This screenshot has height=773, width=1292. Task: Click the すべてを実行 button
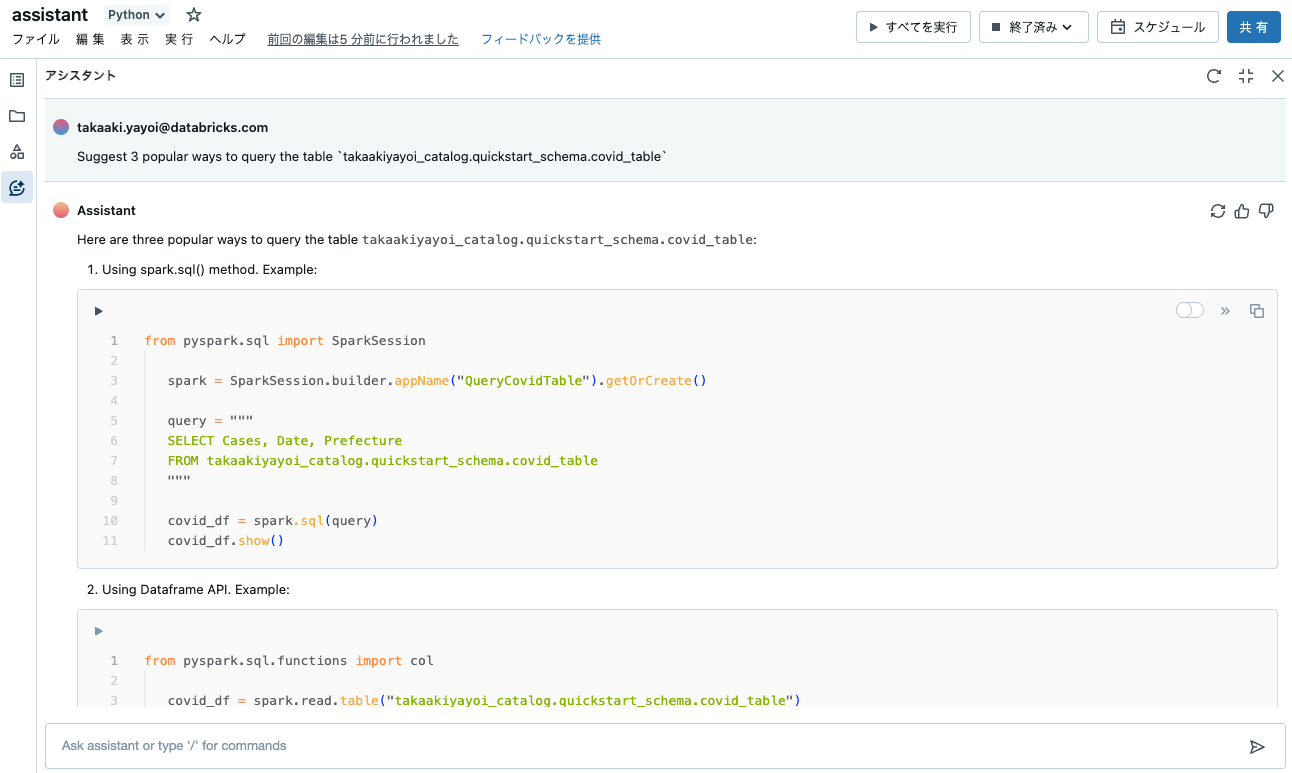[x=912, y=27]
